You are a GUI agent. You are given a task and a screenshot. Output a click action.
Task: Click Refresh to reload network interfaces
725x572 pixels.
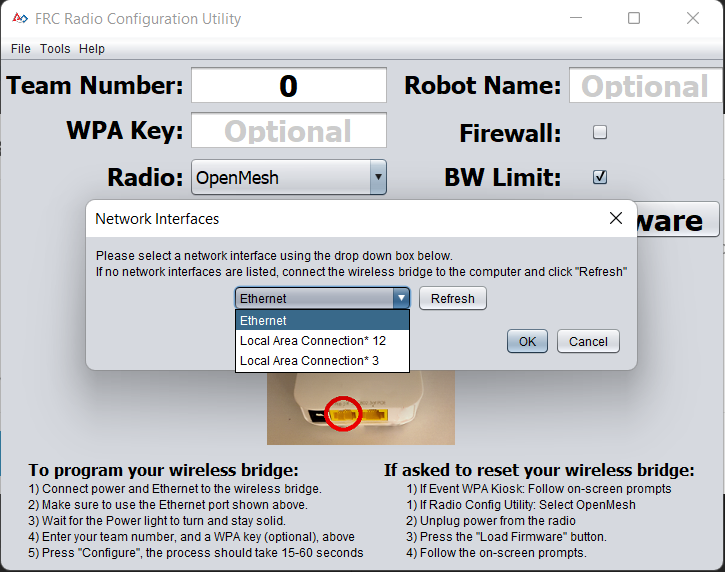(453, 298)
